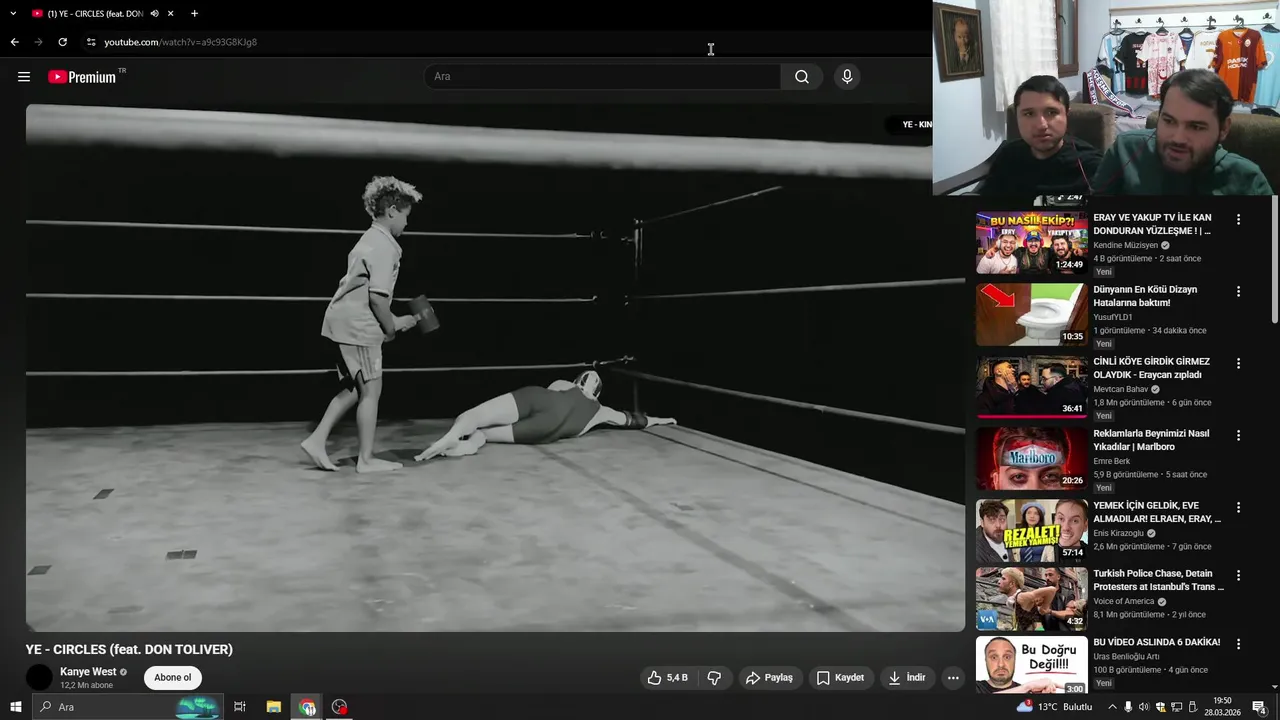Open more actions three-dot menu

tap(953, 678)
